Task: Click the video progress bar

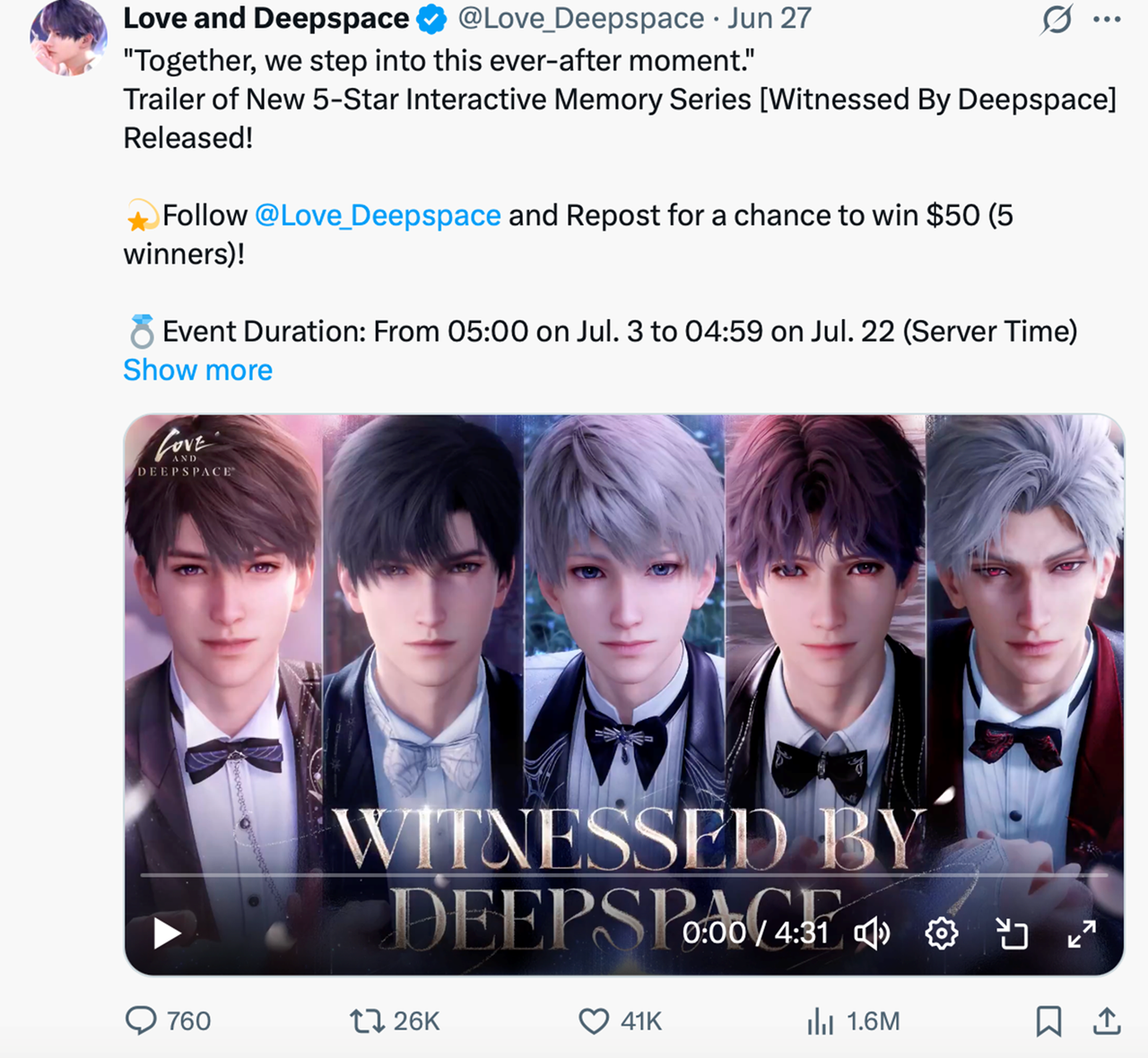Action: tap(623, 873)
